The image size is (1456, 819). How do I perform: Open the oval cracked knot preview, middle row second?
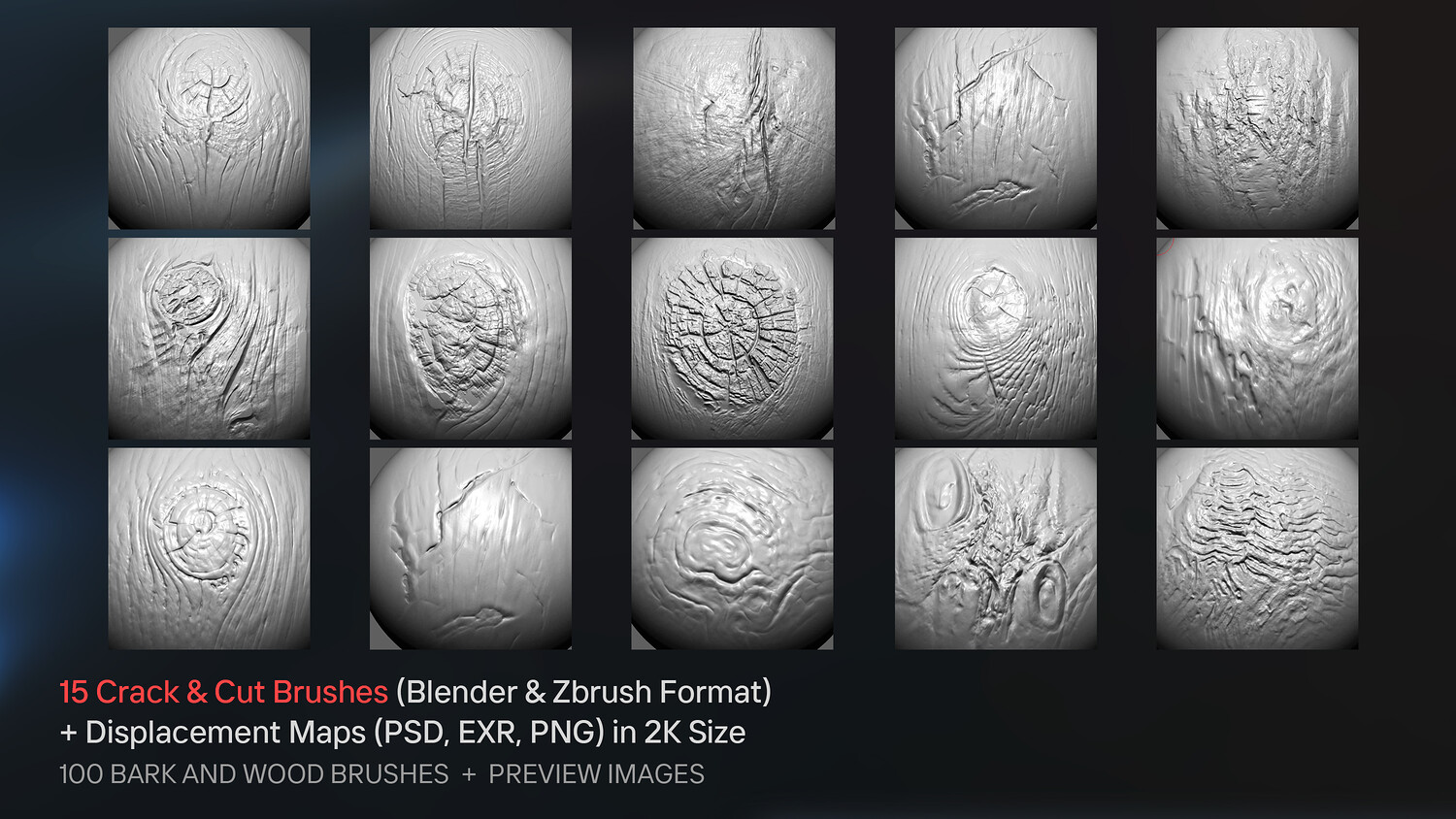pyautogui.click(x=471, y=339)
